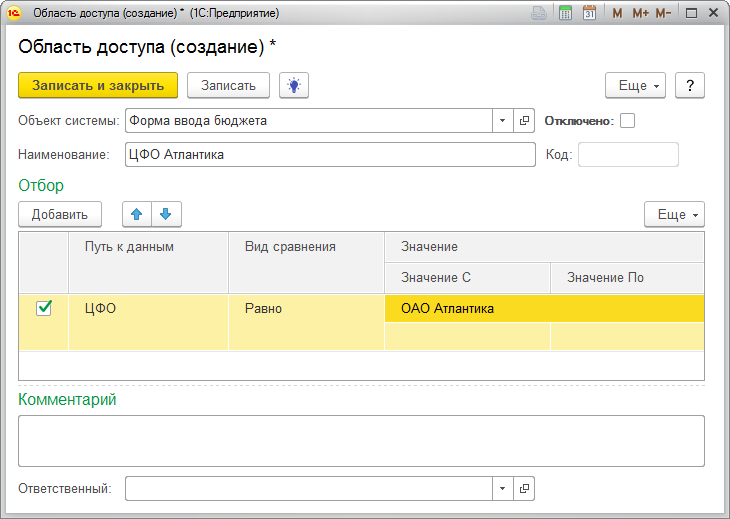The width and height of the screenshot is (730, 519).
Task: Click the M+ memory add button
Action: point(640,13)
